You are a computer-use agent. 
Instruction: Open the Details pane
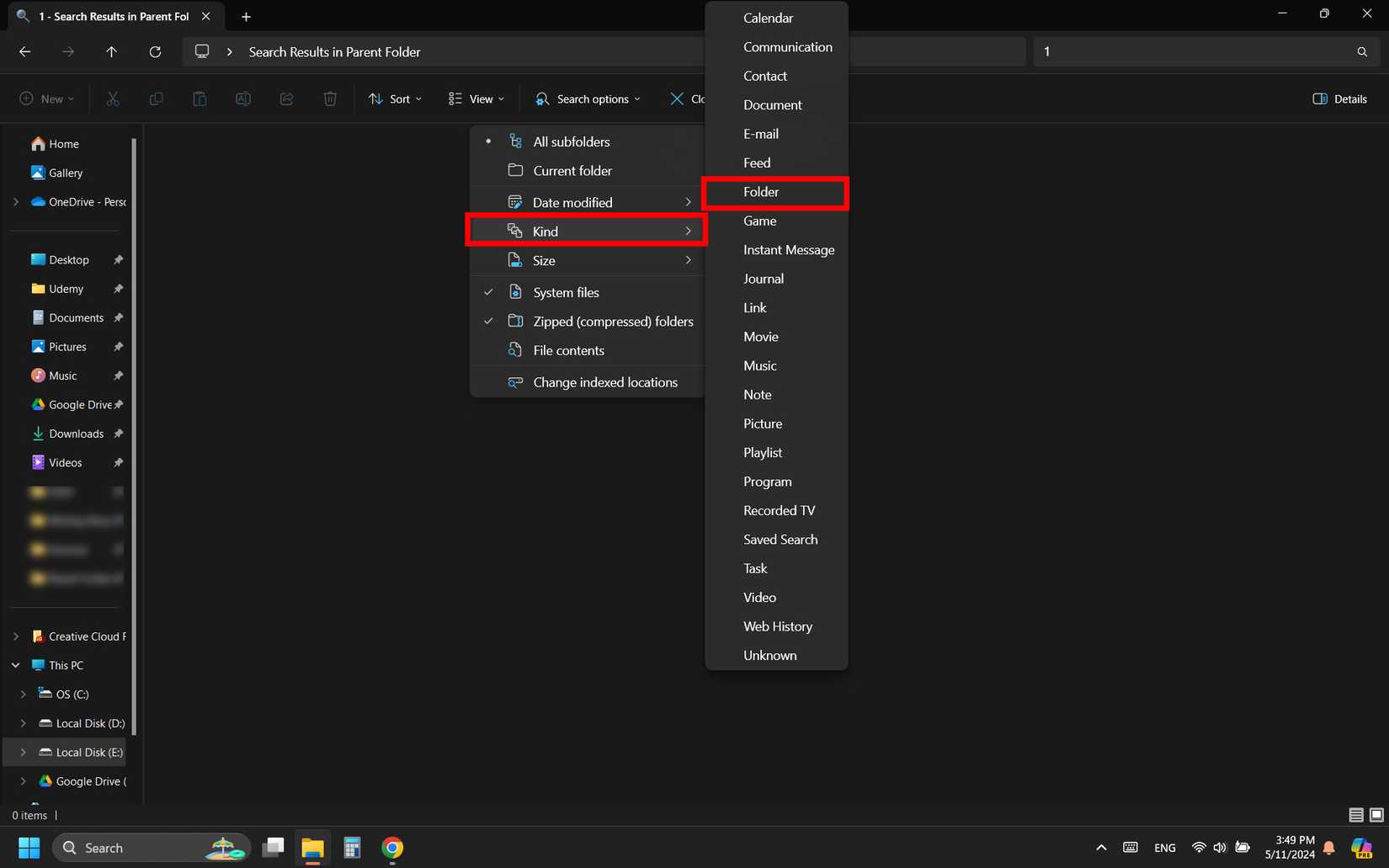click(x=1339, y=99)
